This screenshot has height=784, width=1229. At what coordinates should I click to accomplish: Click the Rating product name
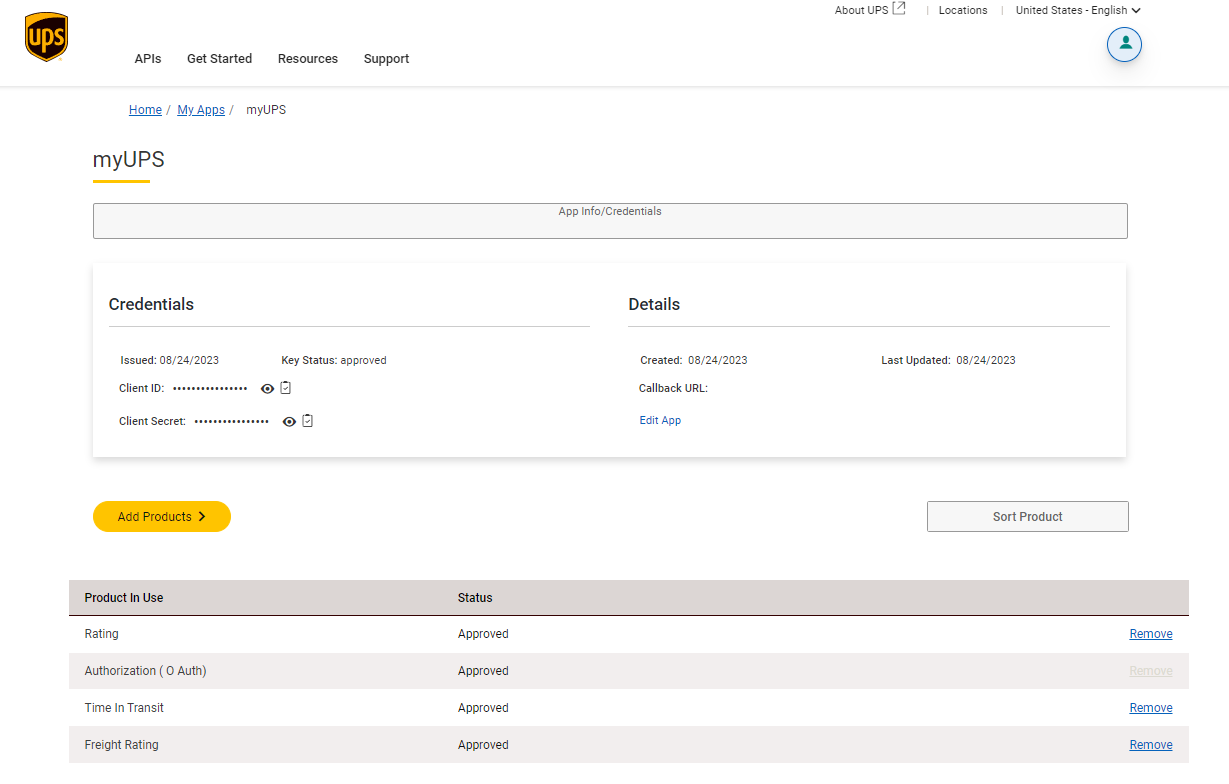[101, 634]
